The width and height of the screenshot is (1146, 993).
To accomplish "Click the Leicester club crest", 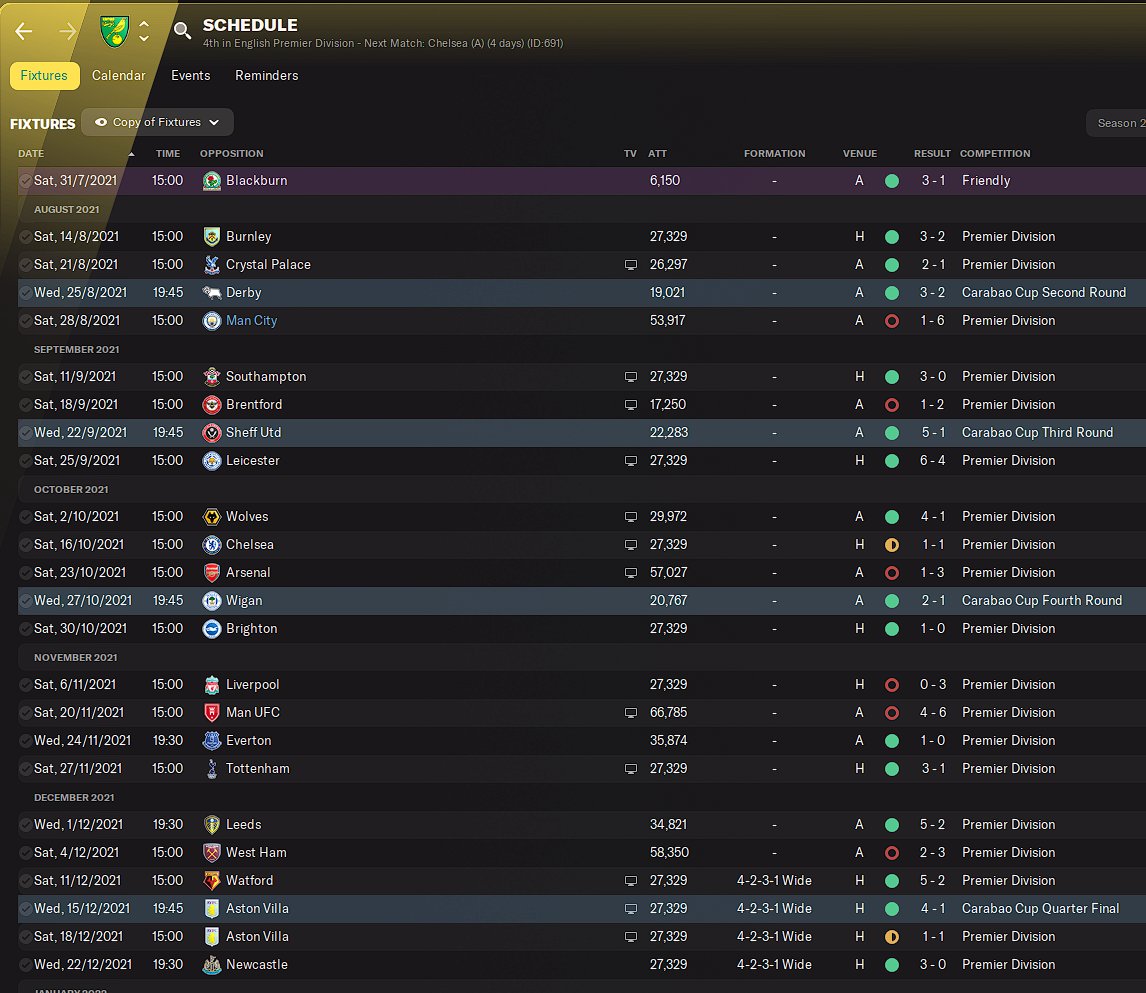I will pos(212,461).
